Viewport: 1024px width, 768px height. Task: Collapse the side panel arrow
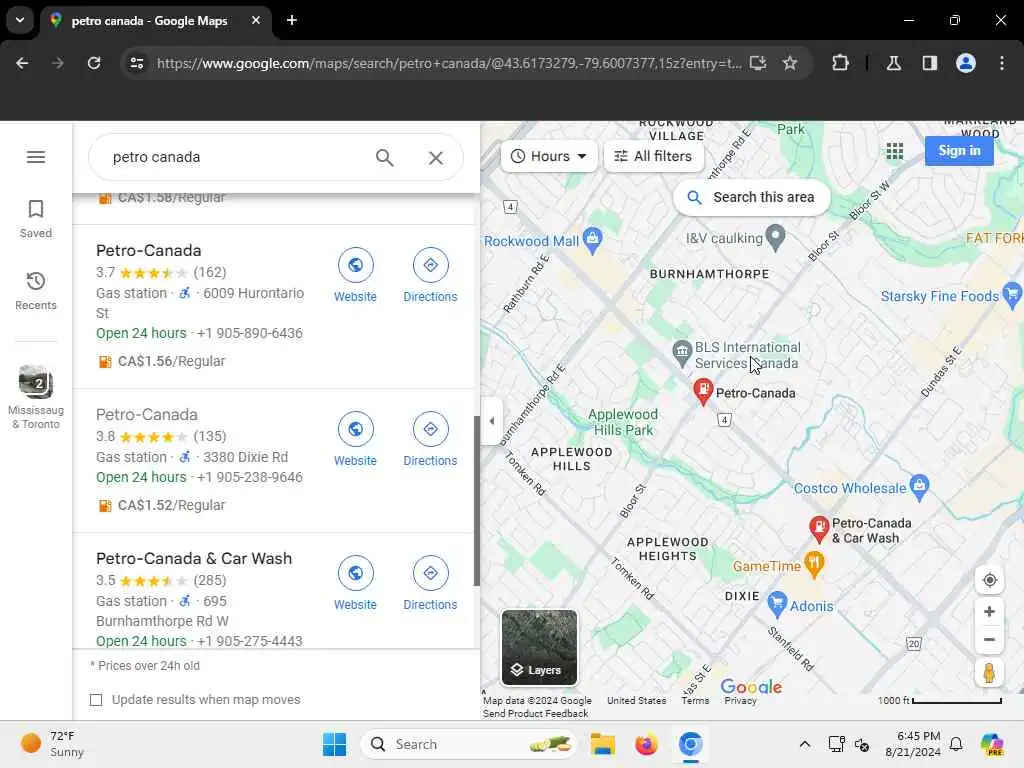492,421
